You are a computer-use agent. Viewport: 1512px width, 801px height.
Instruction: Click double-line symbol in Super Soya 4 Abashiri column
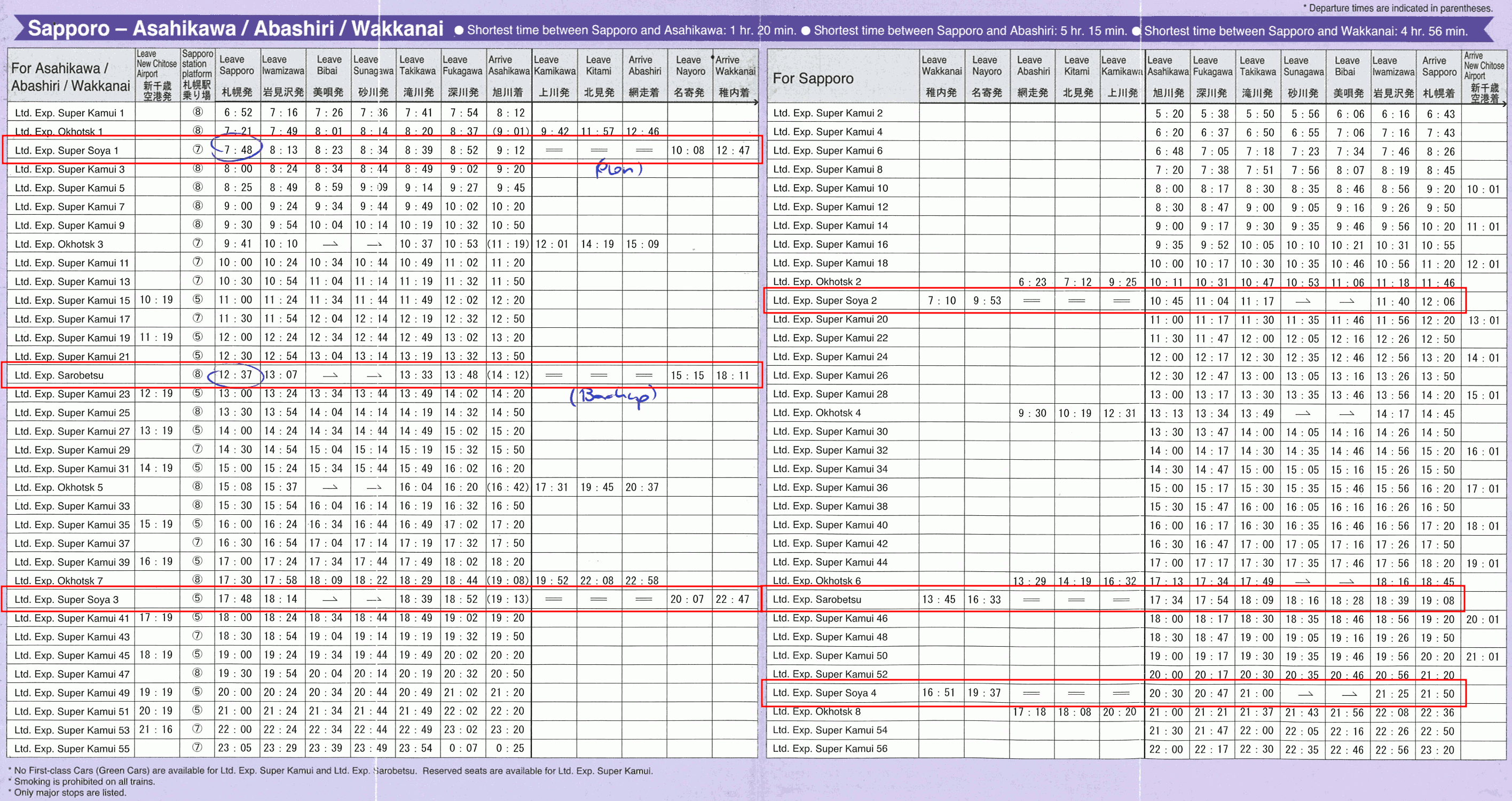(x=1031, y=693)
